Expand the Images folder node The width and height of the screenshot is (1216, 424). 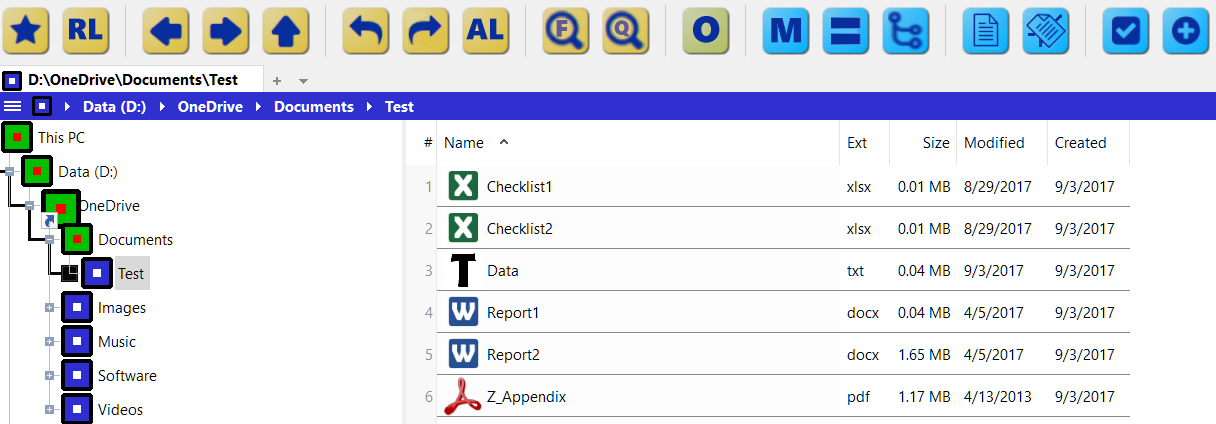pyautogui.click(x=49, y=308)
